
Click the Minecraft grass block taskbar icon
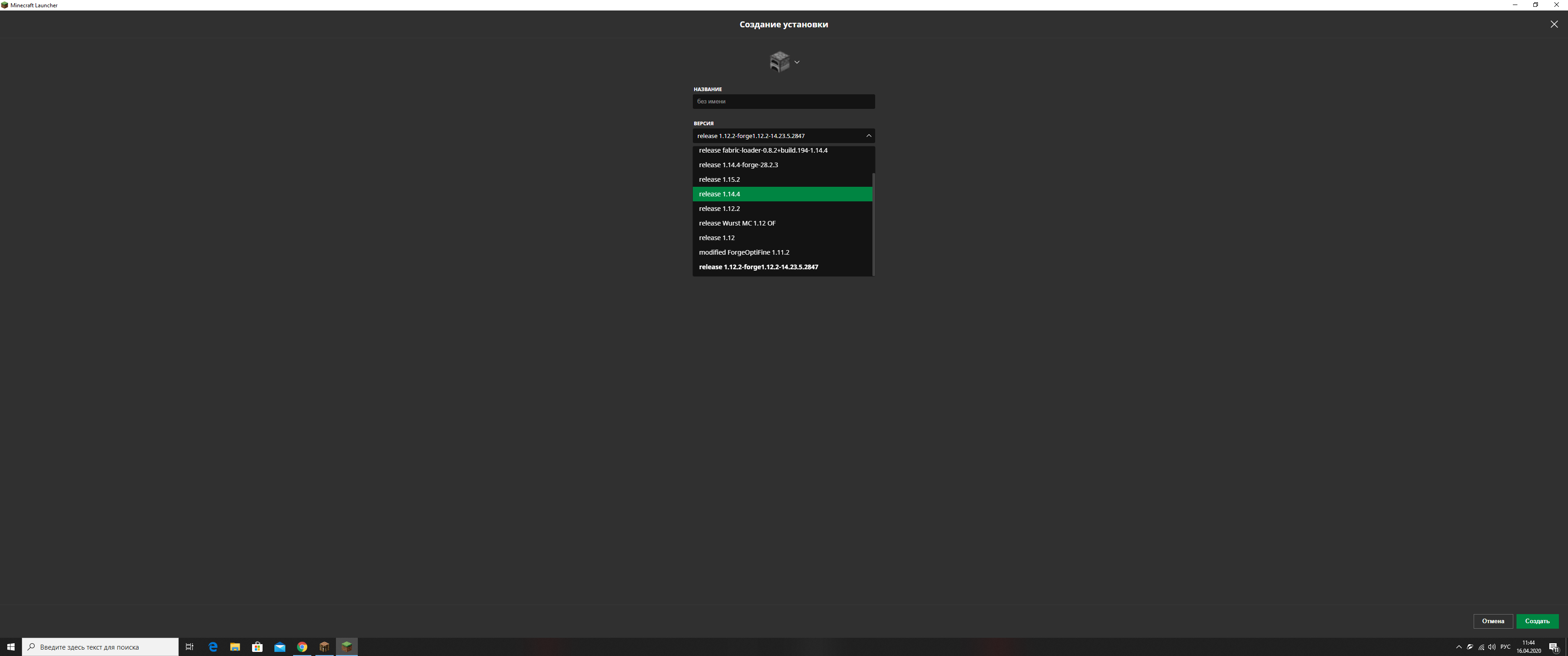[x=346, y=646]
